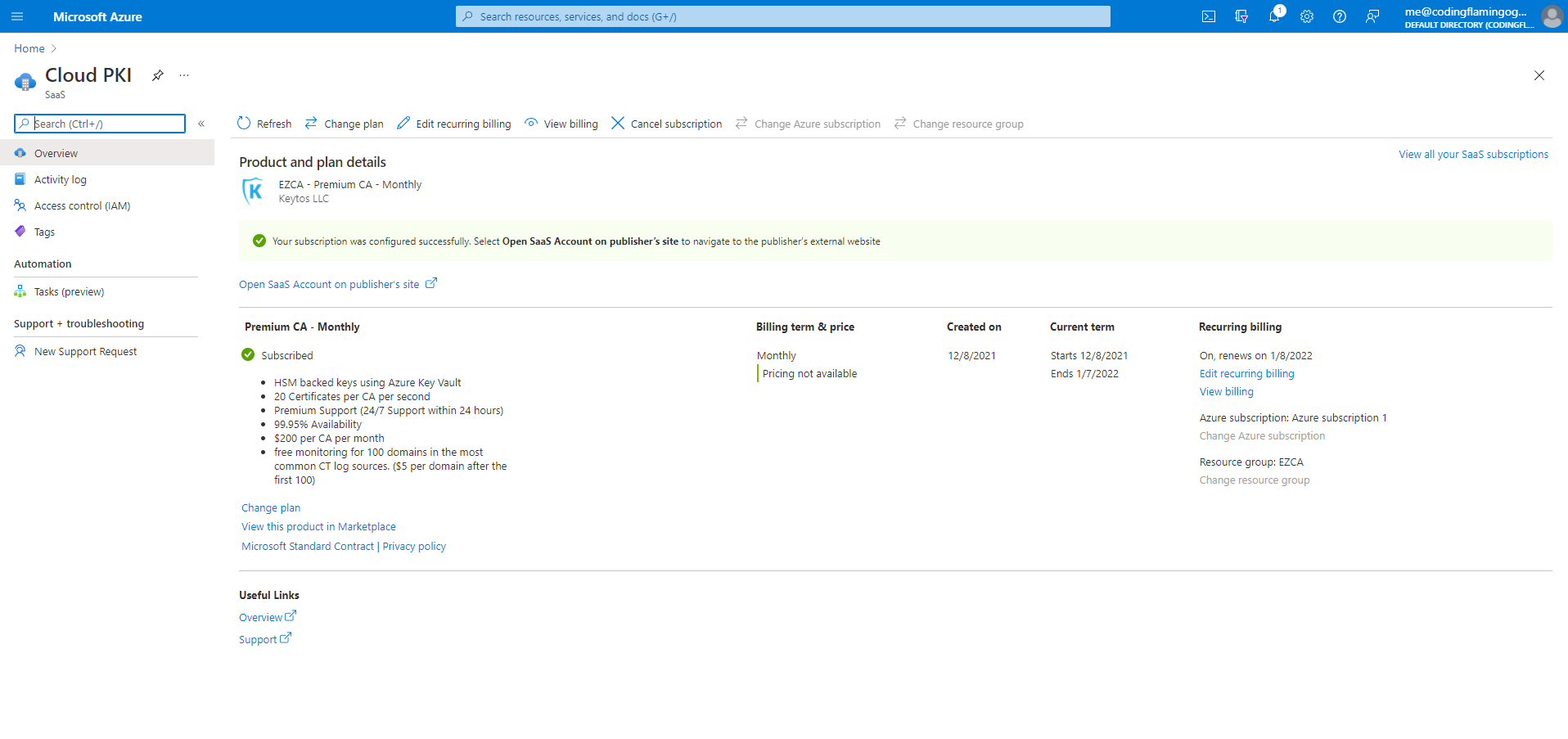Open View all your SaaS subscriptions

[1473, 154]
